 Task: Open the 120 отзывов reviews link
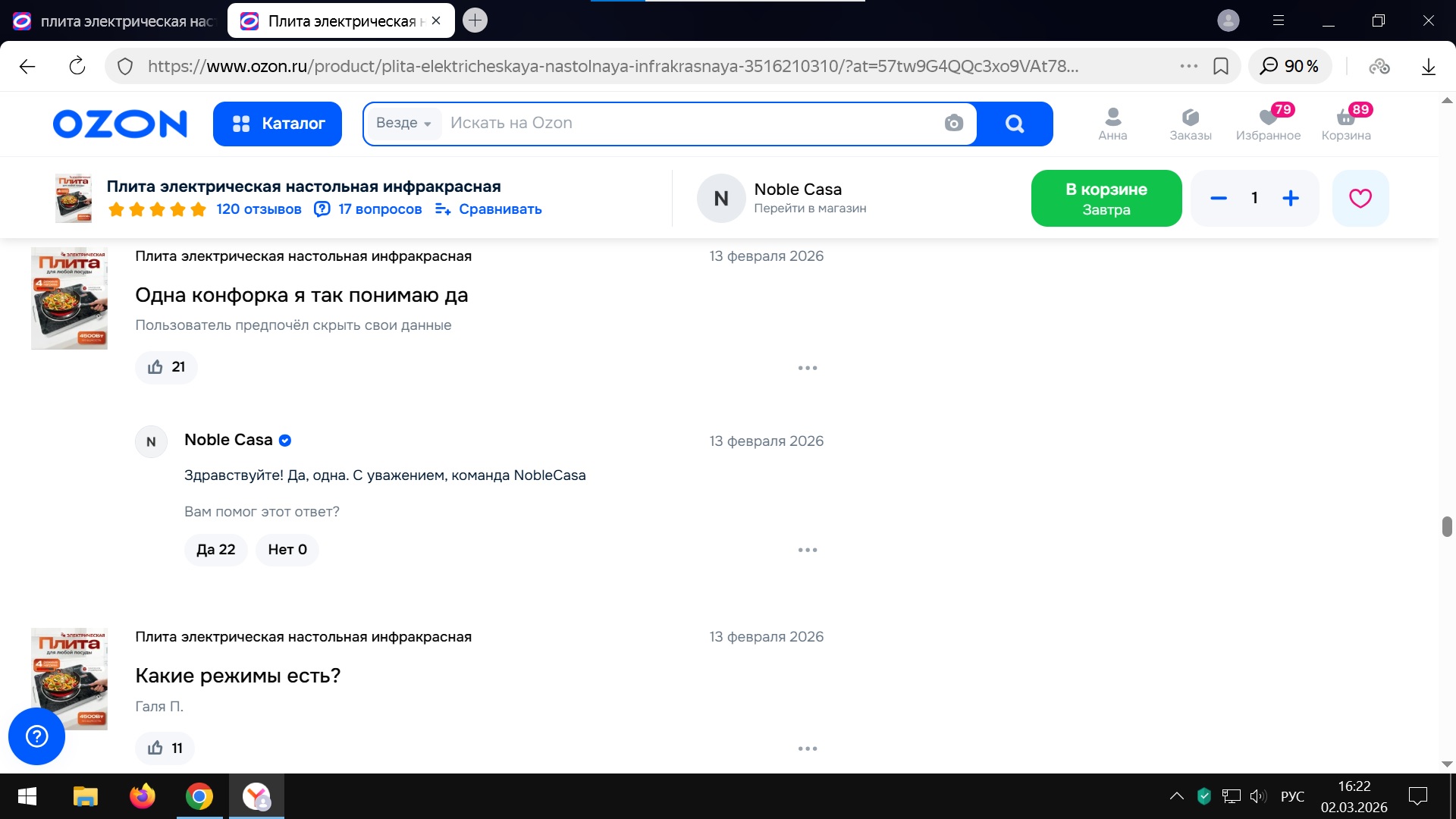[258, 209]
